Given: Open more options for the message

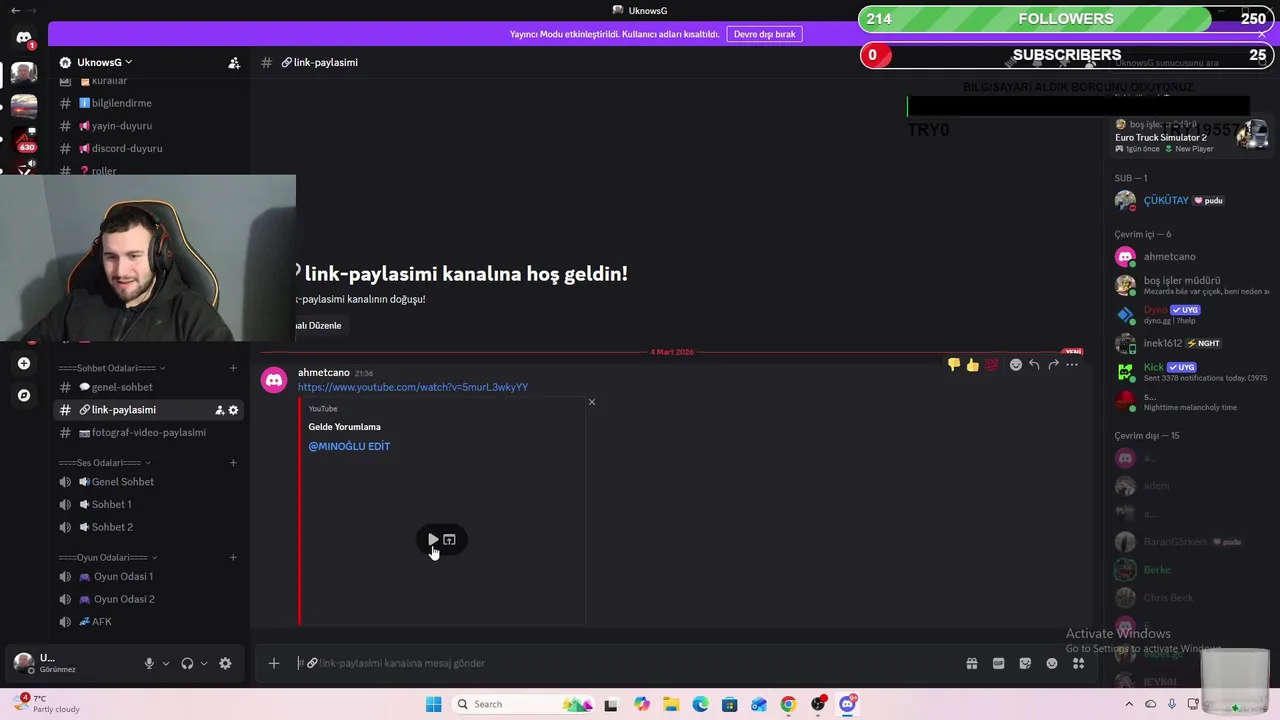Looking at the screenshot, I should pos(1072,365).
